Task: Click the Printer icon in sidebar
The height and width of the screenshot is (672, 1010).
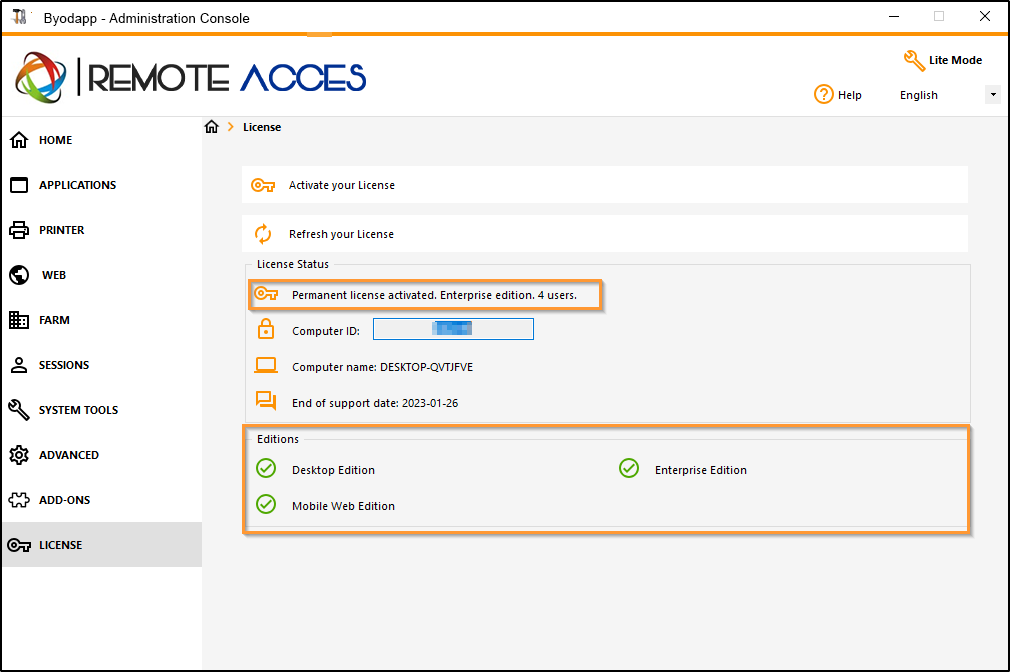Action: click(x=19, y=230)
